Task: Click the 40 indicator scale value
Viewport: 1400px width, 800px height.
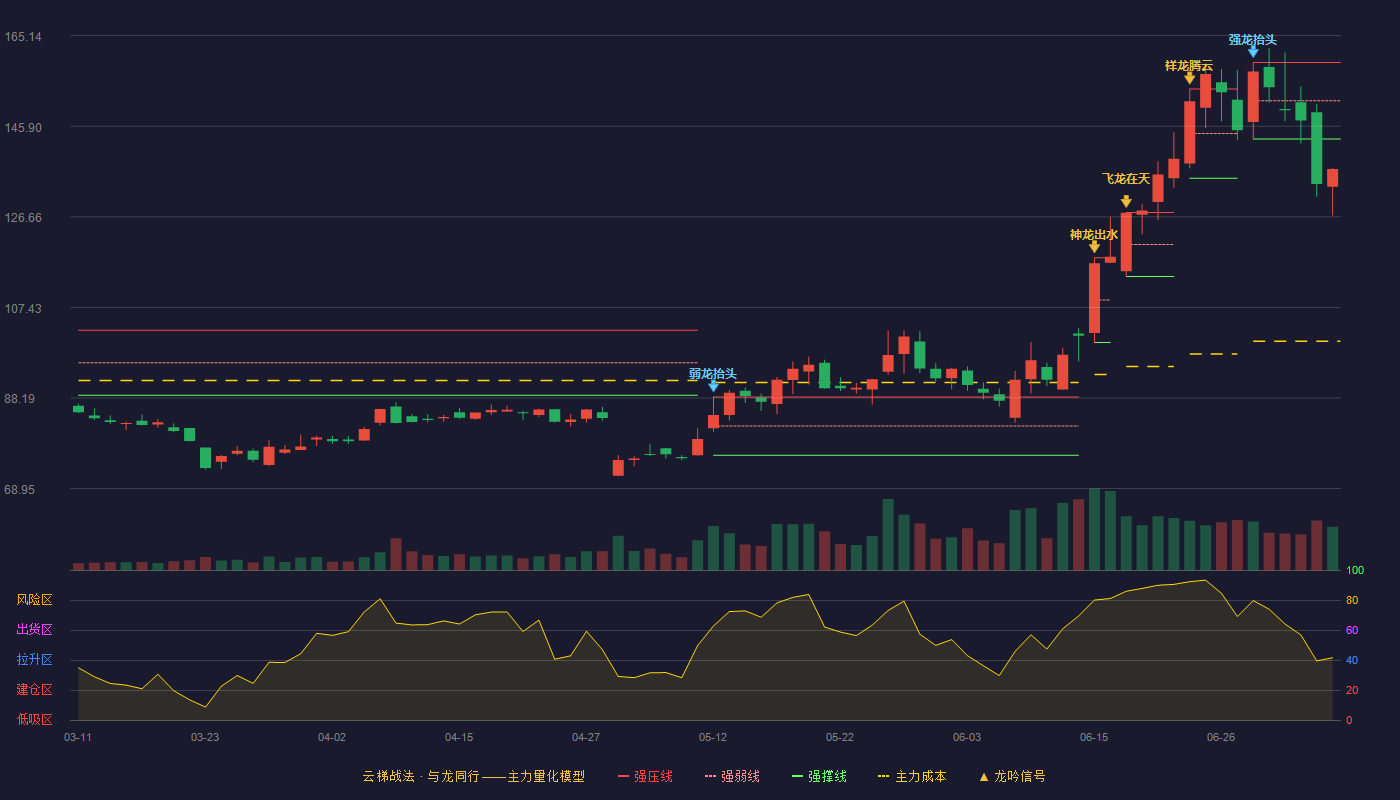Action: click(x=1352, y=660)
